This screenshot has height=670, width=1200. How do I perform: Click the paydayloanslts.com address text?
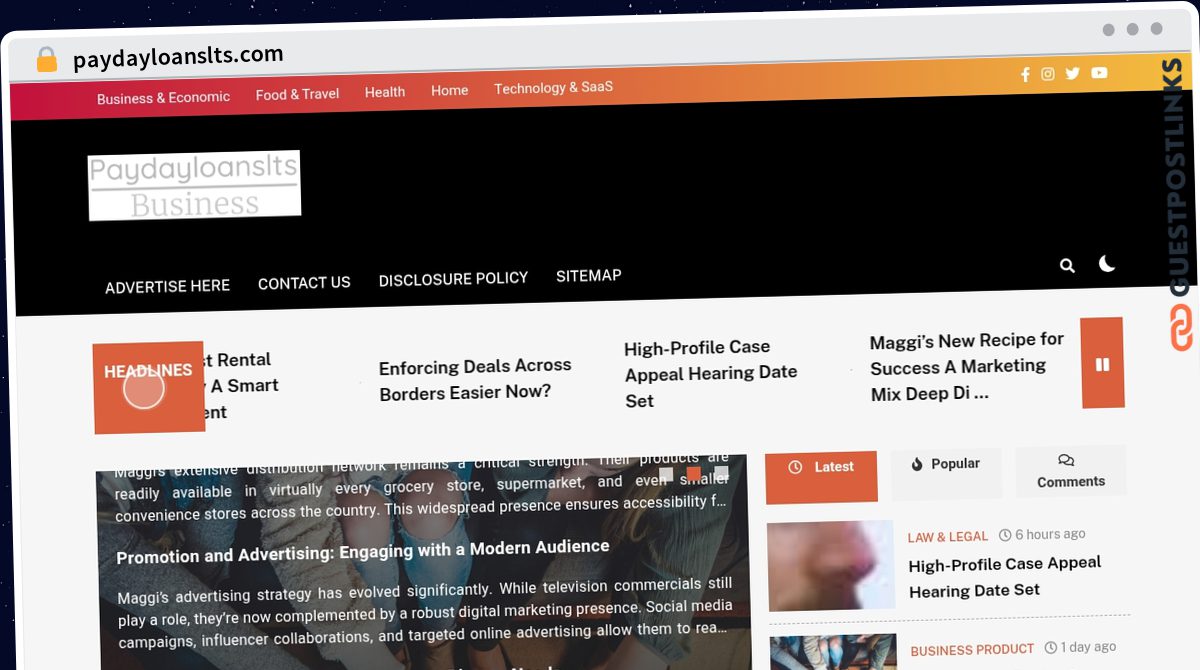(x=178, y=56)
